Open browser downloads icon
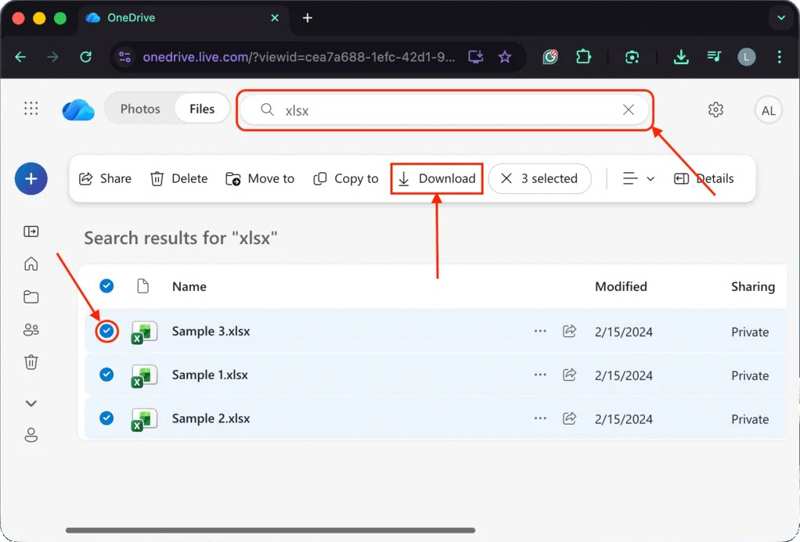Image resolution: width=800 pixels, height=542 pixels. tap(681, 57)
